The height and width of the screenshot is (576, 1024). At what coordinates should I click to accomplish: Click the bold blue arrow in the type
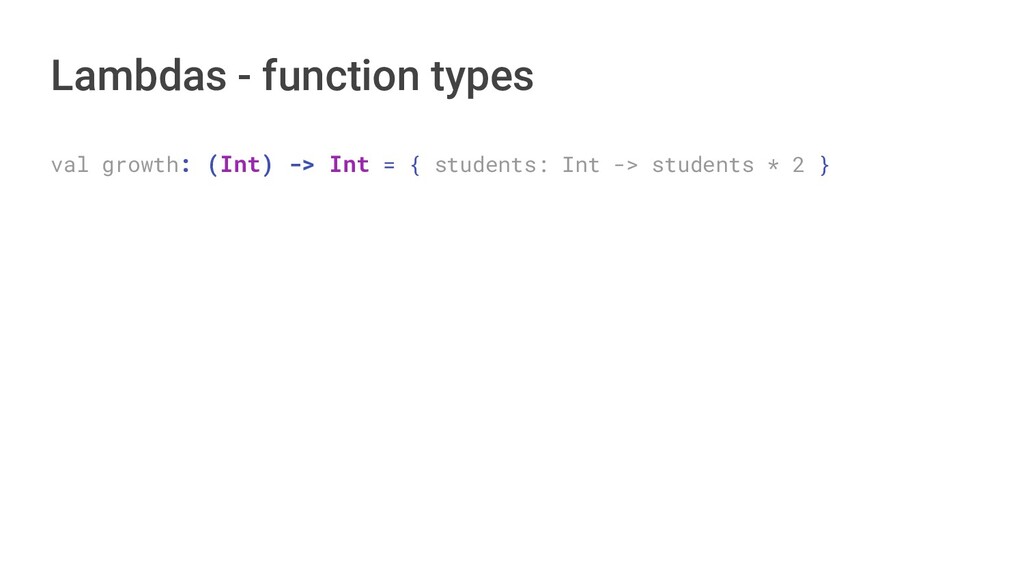(x=301, y=164)
